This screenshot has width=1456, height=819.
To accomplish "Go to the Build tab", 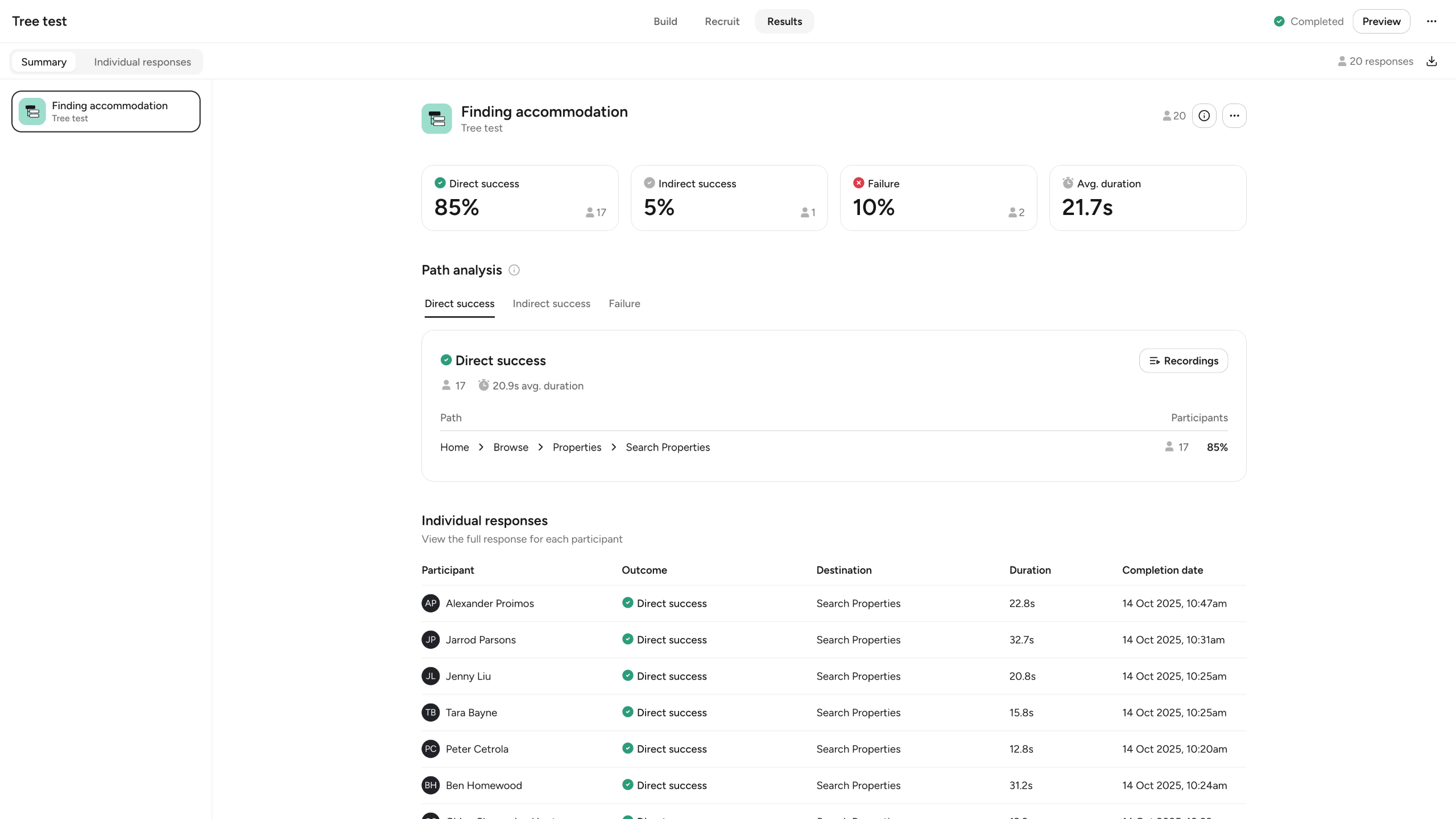I will [x=665, y=22].
